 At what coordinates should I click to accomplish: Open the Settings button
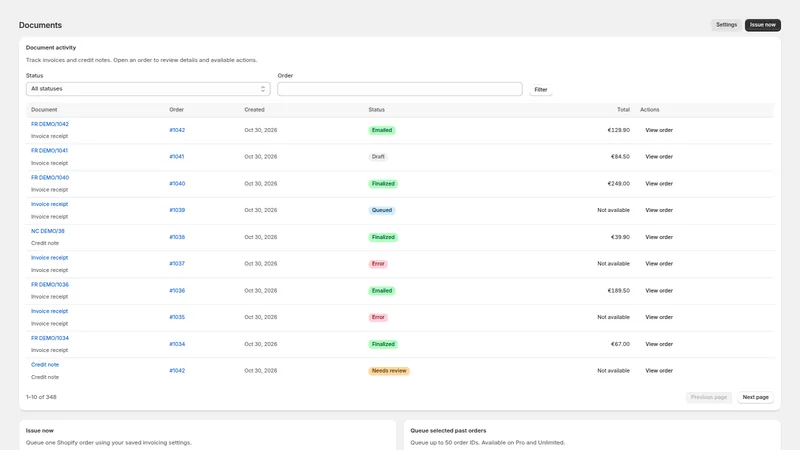[x=726, y=24]
